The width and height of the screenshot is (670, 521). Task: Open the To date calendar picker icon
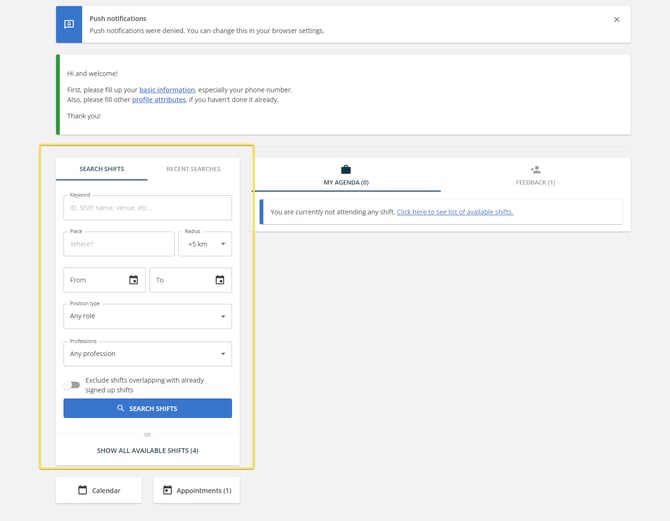coord(220,280)
